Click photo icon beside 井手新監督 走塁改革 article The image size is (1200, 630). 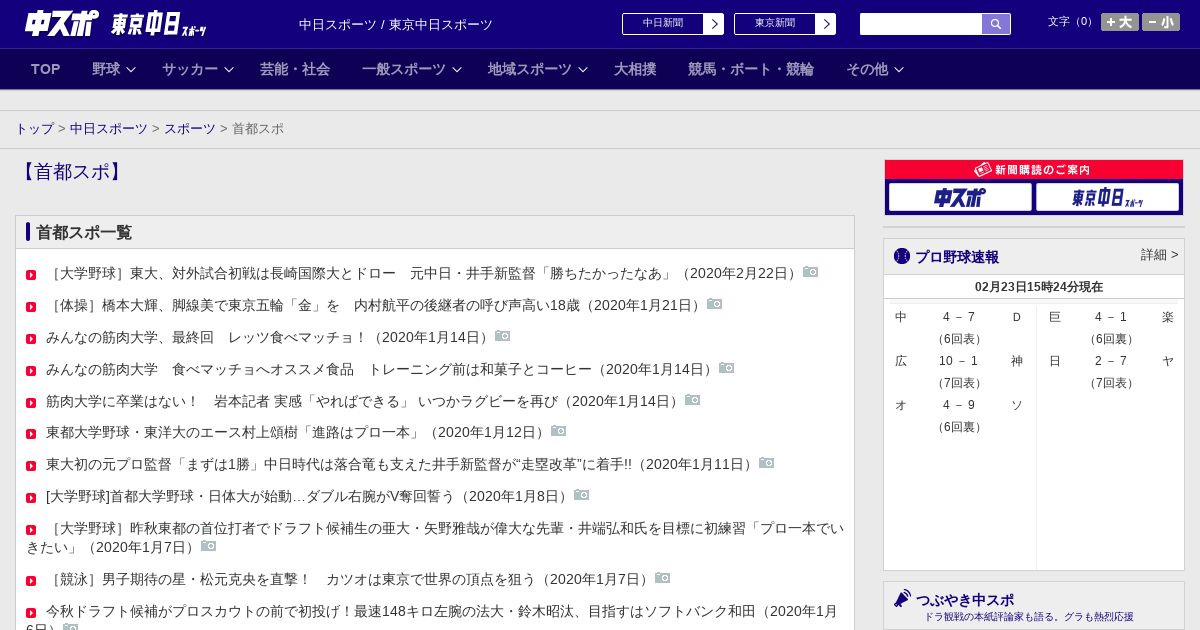click(767, 463)
